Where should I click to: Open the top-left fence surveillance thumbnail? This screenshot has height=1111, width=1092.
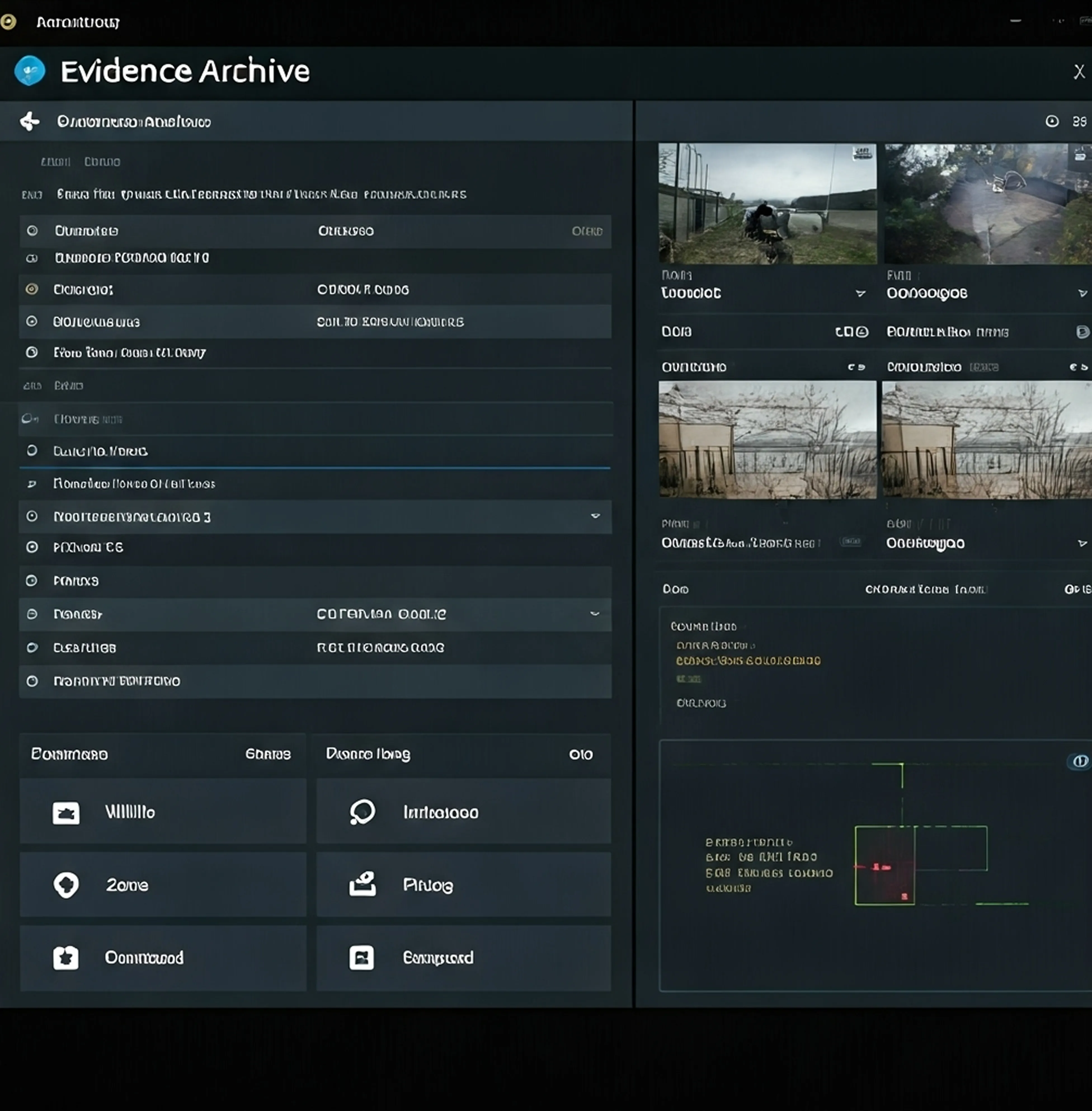(x=767, y=204)
